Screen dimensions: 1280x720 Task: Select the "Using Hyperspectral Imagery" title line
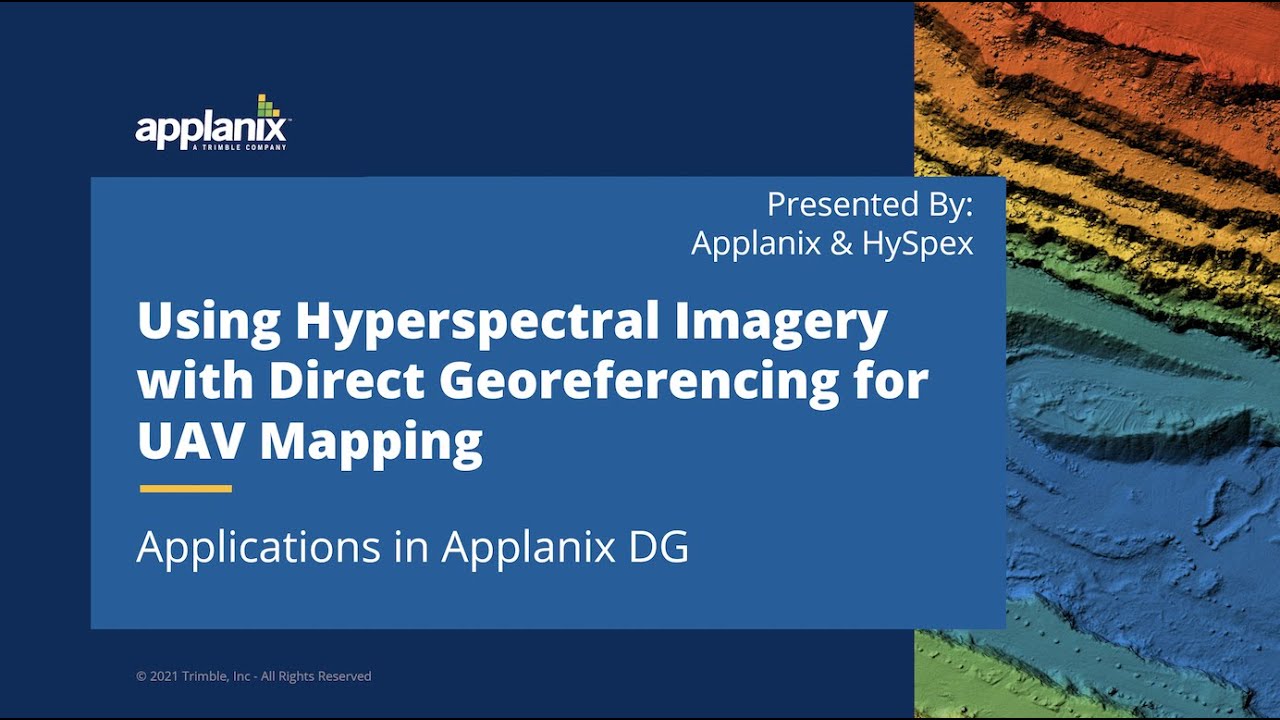click(512, 321)
